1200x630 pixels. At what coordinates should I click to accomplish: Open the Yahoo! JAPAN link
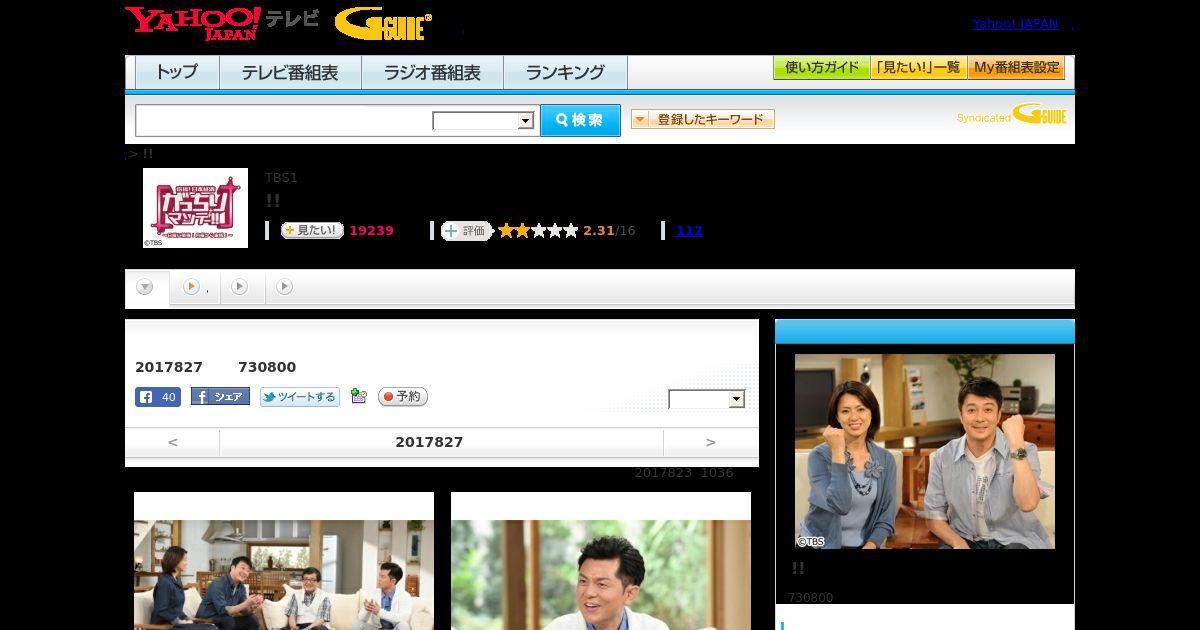1015,23
